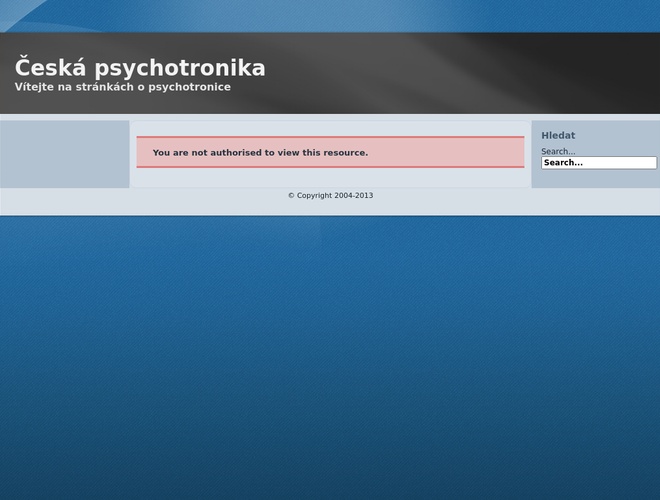Focus the Search input field

(598, 163)
